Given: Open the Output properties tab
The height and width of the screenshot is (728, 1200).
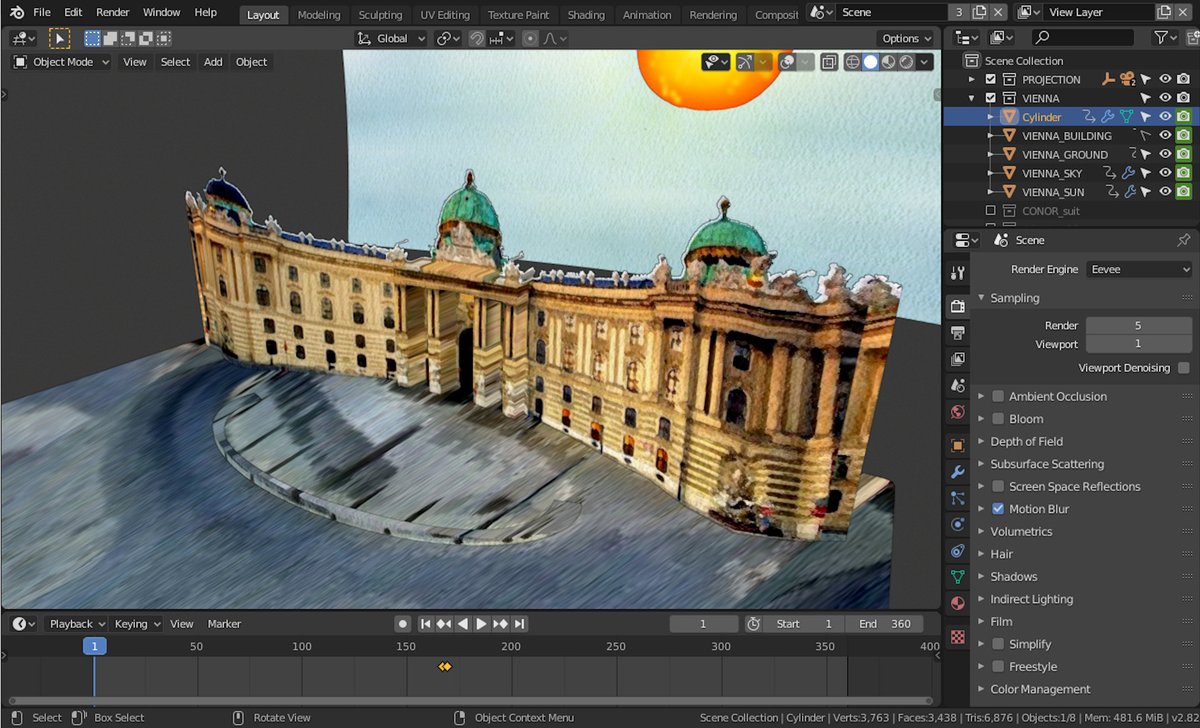Looking at the screenshot, I should 957,332.
